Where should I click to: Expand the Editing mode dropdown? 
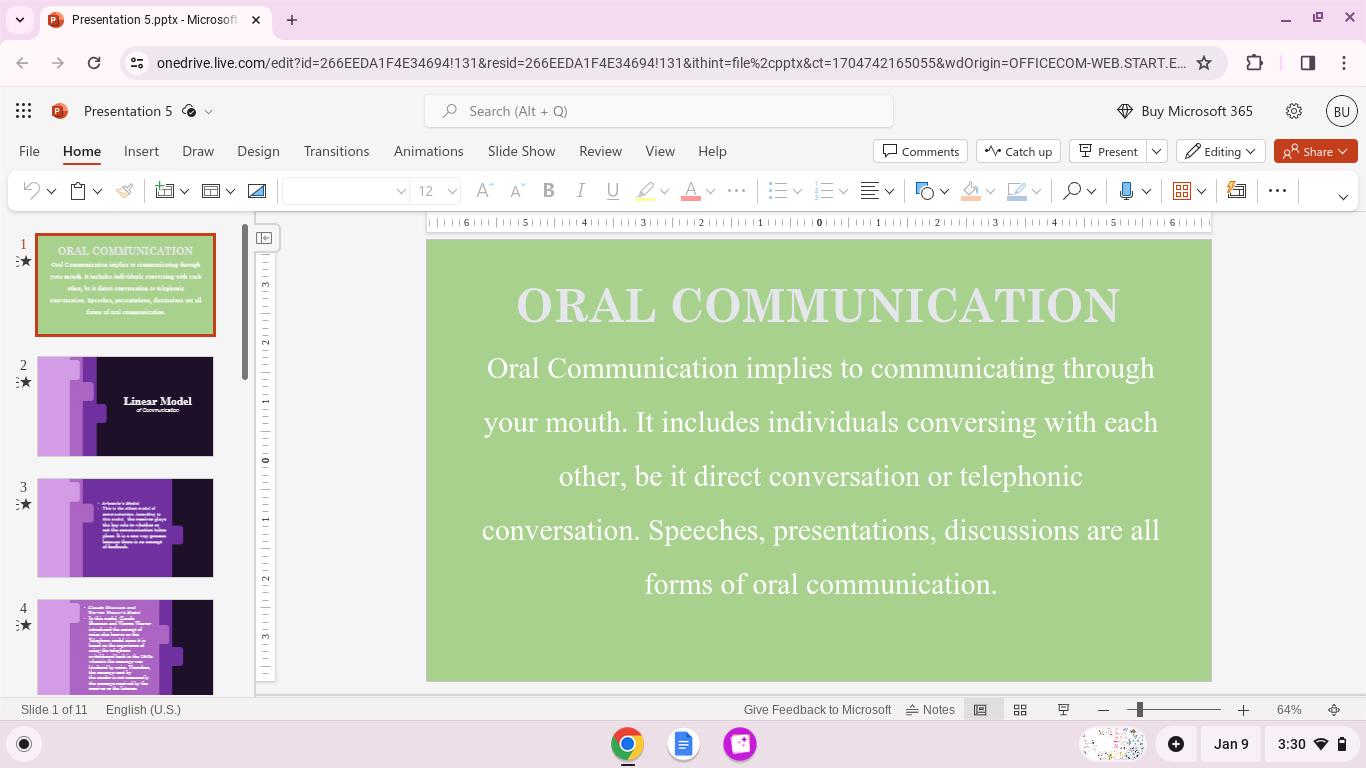pyautogui.click(x=1221, y=151)
